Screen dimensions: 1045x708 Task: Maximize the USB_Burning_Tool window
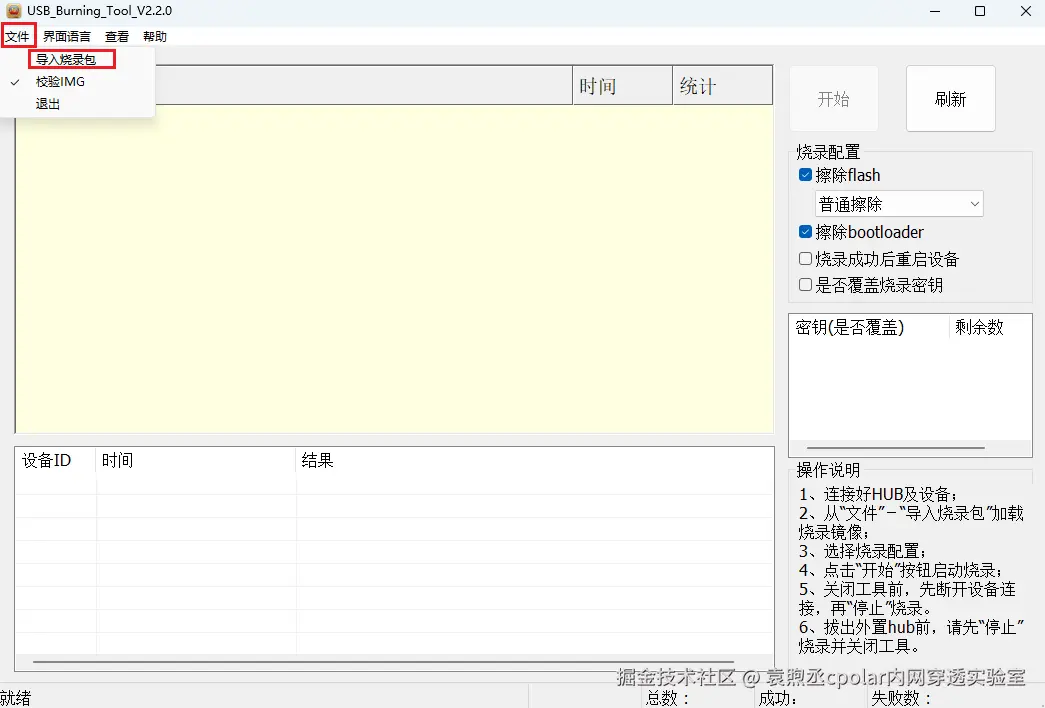[980, 11]
